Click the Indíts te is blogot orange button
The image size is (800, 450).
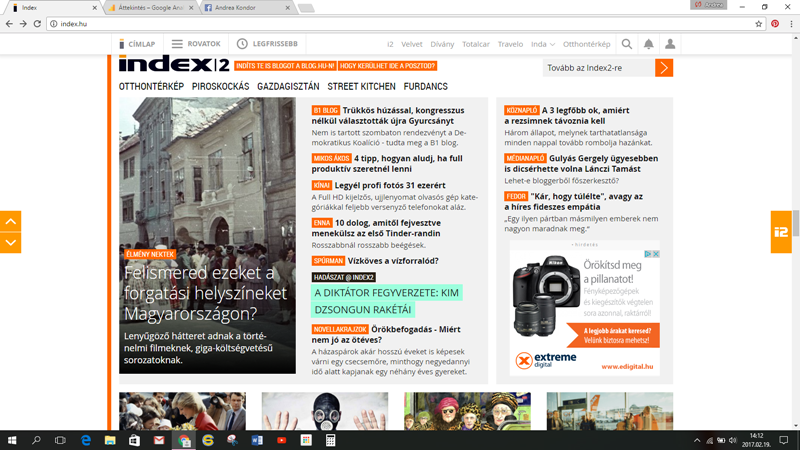click(285, 66)
